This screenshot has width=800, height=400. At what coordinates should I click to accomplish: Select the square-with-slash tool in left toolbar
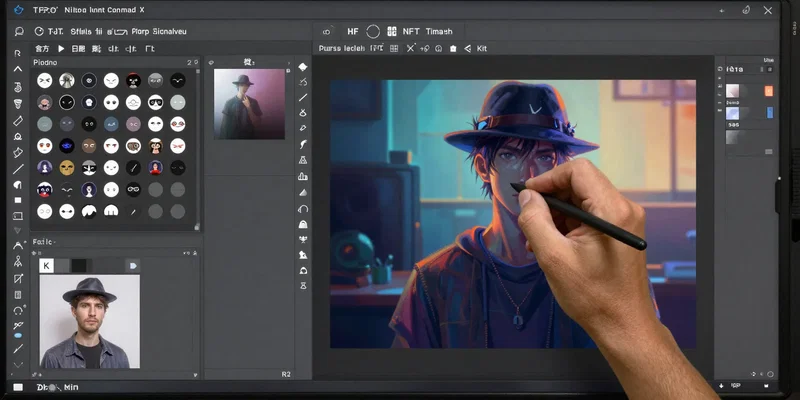tap(18, 278)
